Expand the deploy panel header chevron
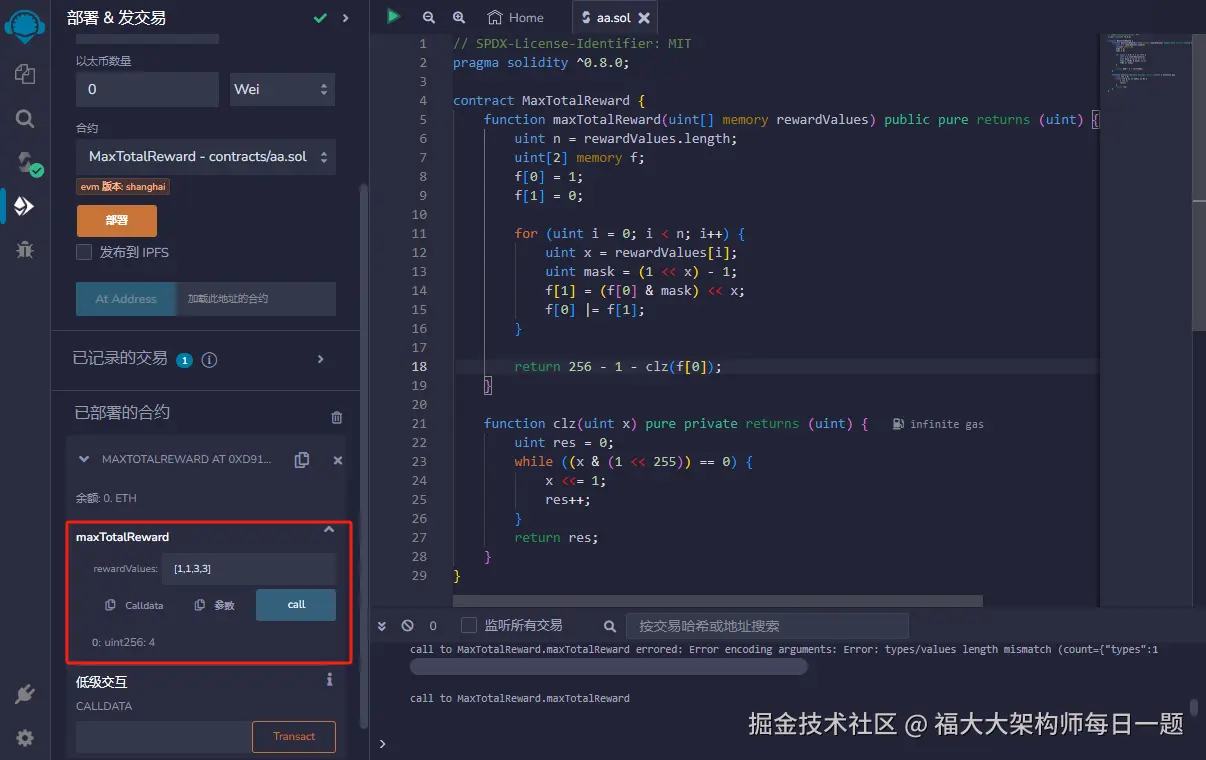The width and height of the screenshot is (1206, 760). click(346, 18)
